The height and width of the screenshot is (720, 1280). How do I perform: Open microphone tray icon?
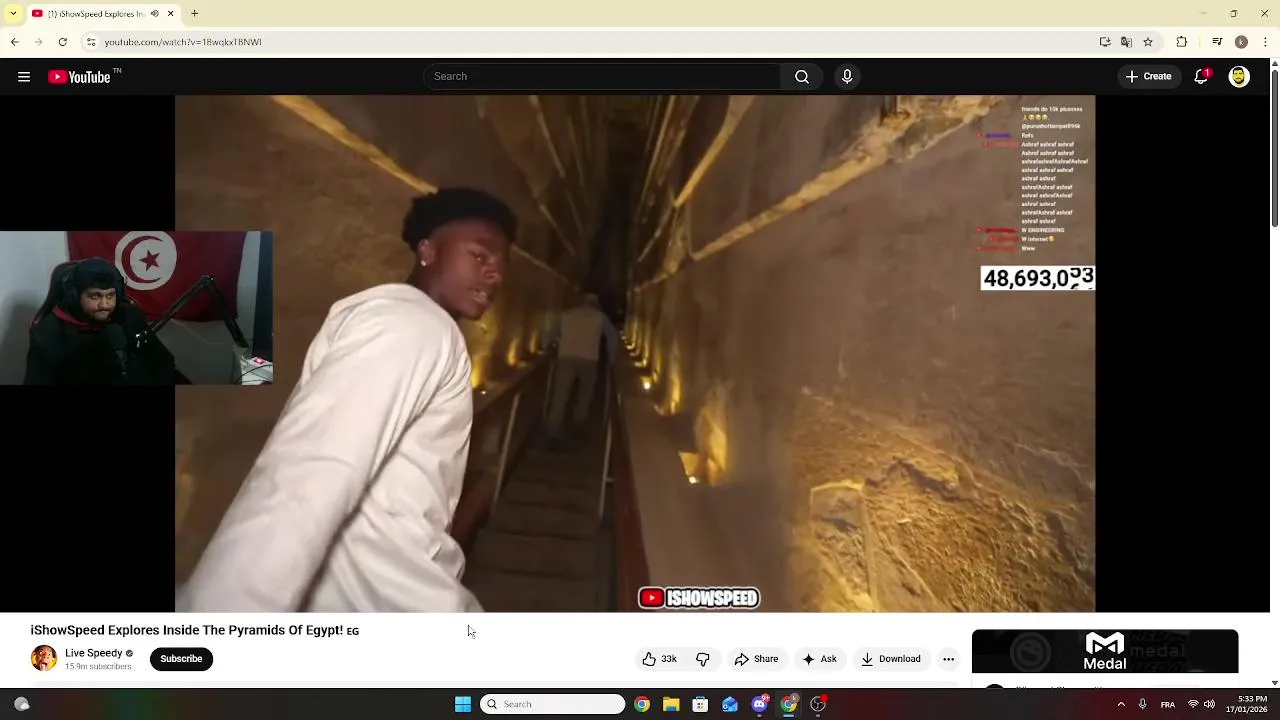pos(1143,704)
